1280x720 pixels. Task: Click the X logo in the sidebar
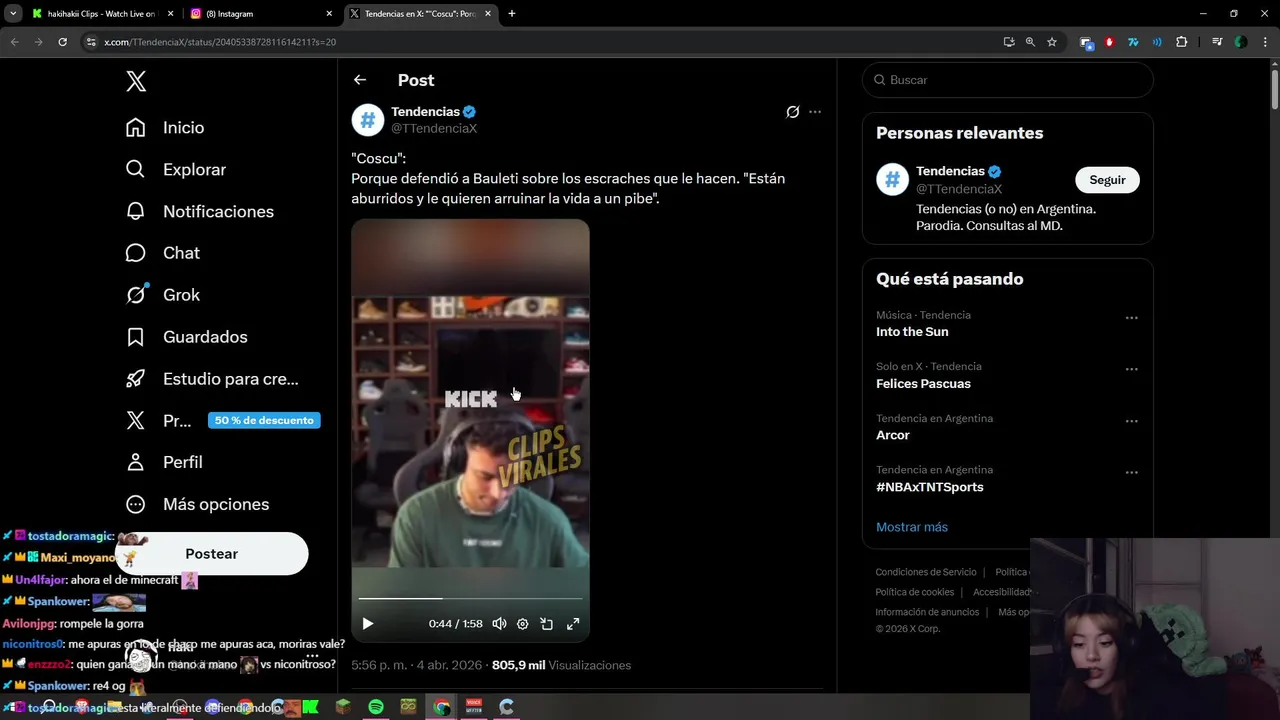tap(136, 81)
